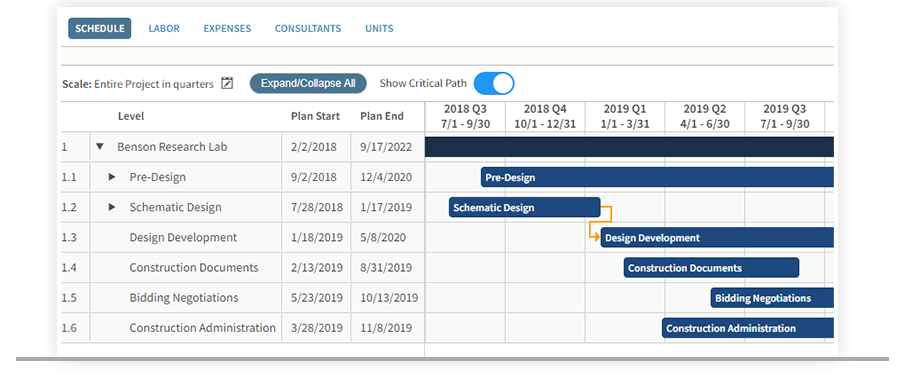The height and width of the screenshot is (385, 911).
Task: Click the Expand/Collapse All button
Action: coord(308,84)
